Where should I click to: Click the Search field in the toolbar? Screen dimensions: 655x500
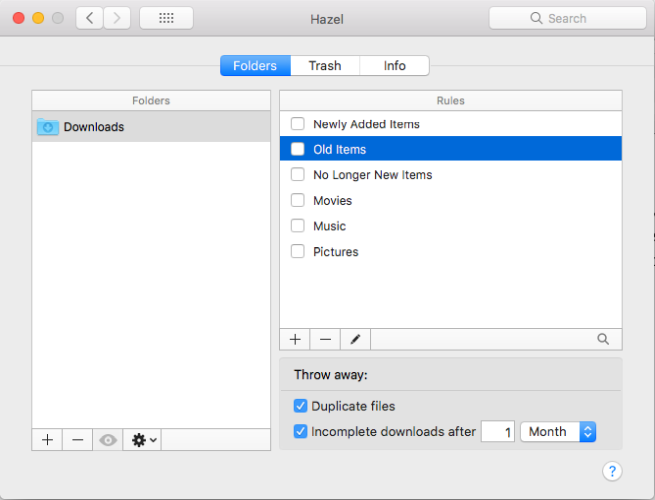[568, 18]
